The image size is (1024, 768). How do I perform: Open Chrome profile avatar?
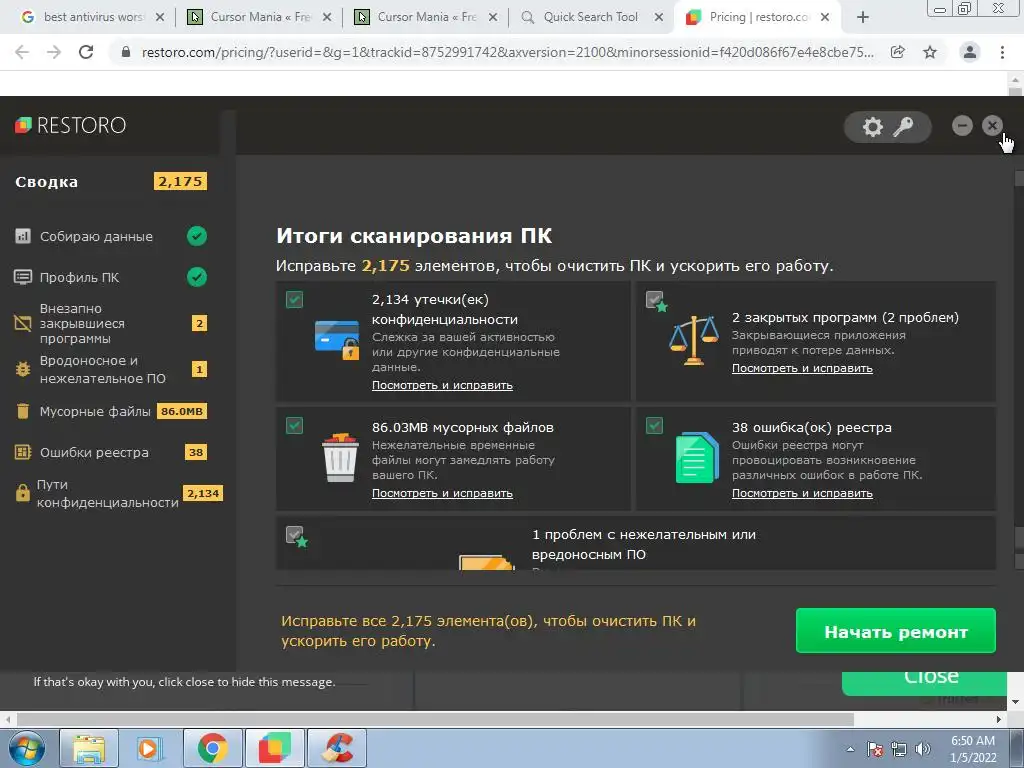970,52
